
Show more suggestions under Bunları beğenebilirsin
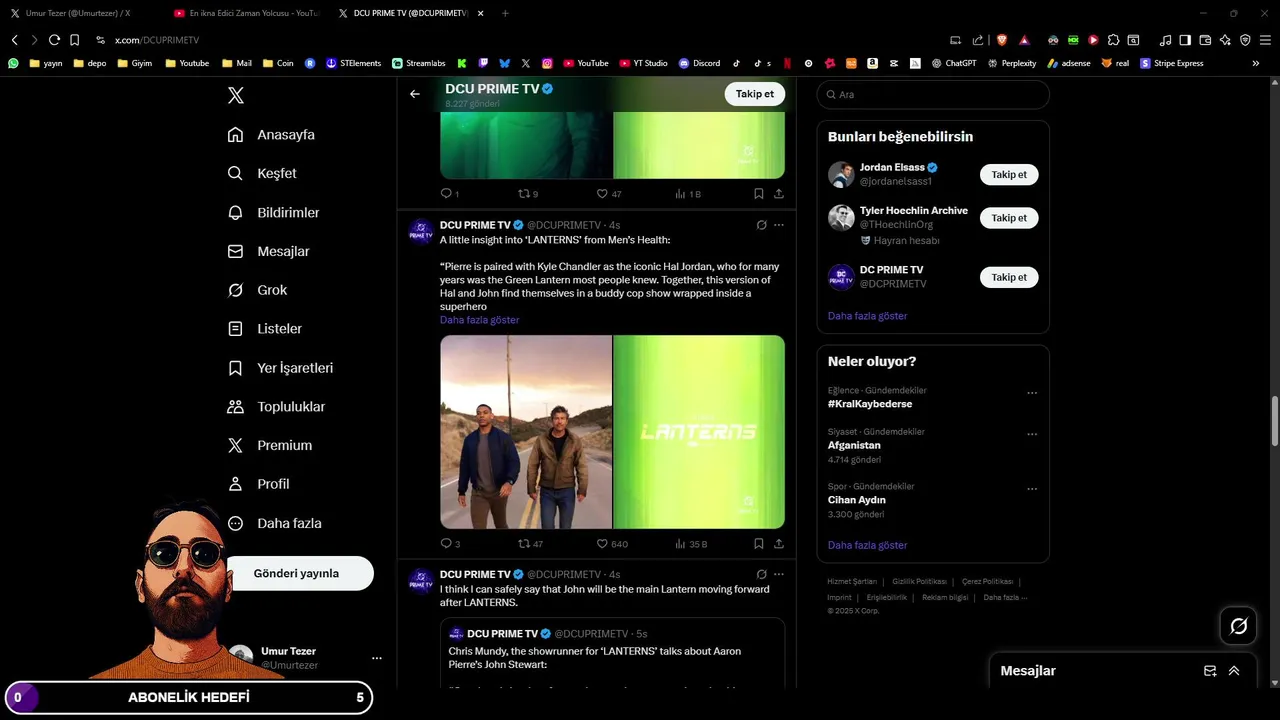pyautogui.click(x=867, y=316)
